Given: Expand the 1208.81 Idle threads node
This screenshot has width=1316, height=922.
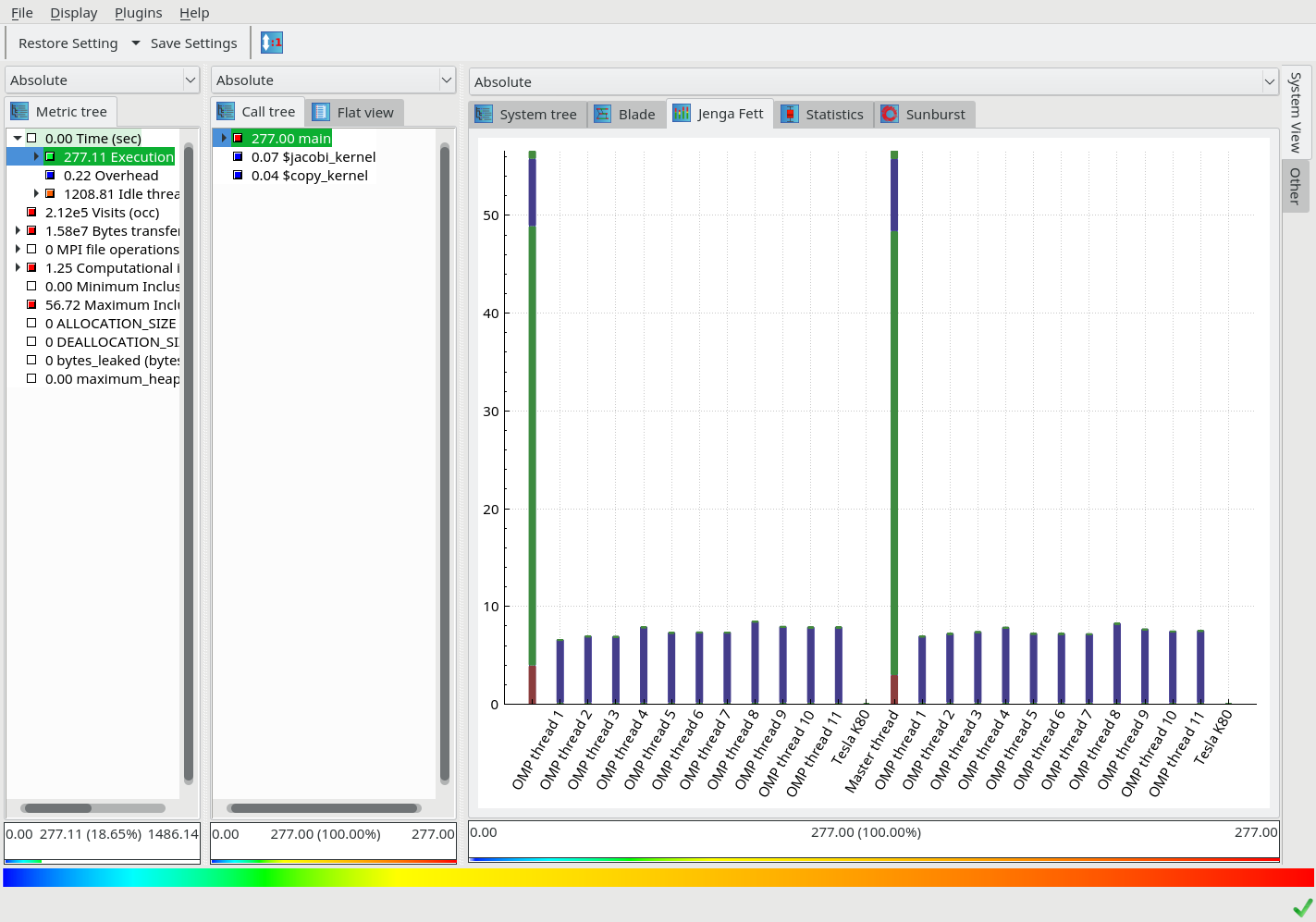Looking at the screenshot, I should (36, 193).
